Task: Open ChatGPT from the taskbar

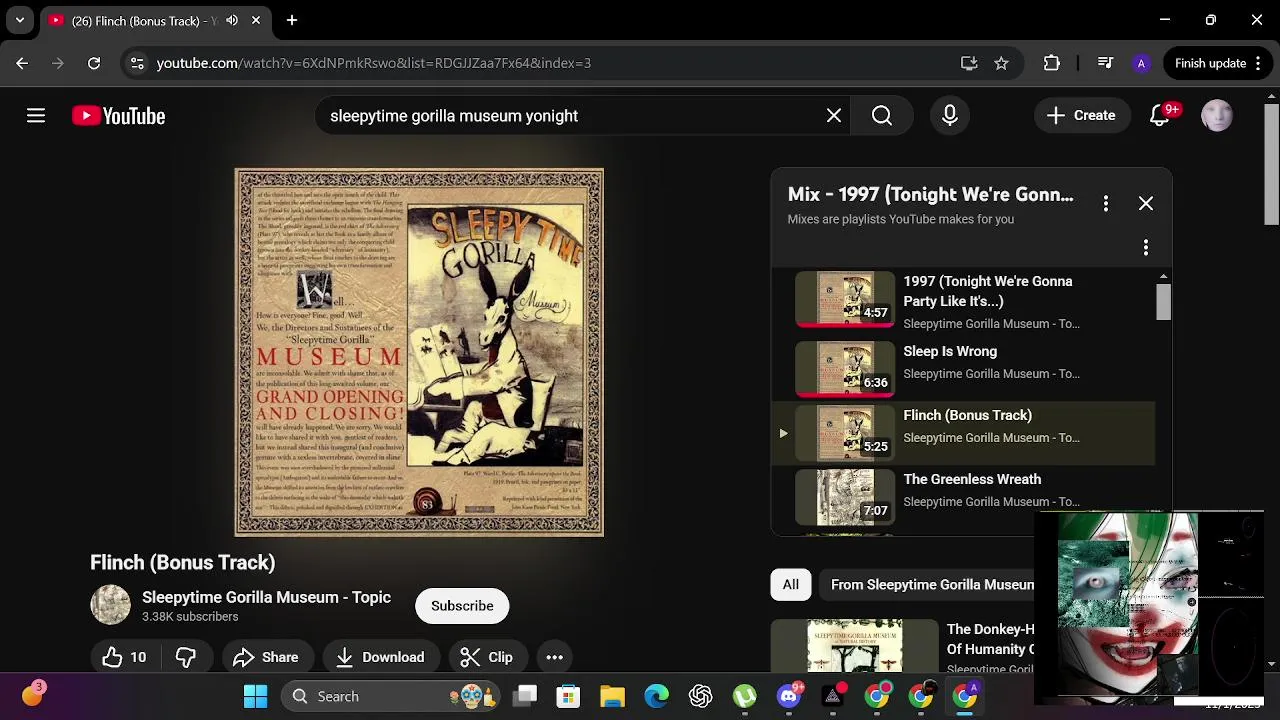Action: (700, 696)
